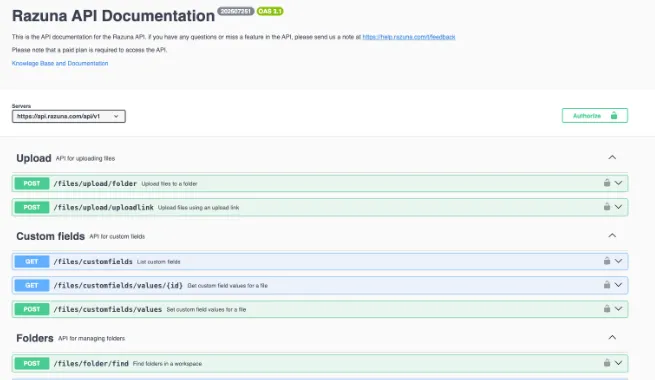The height and width of the screenshot is (380, 655).
Task: Click the /files/upload/uploadlink path text
Action: pyautogui.click(x=103, y=207)
